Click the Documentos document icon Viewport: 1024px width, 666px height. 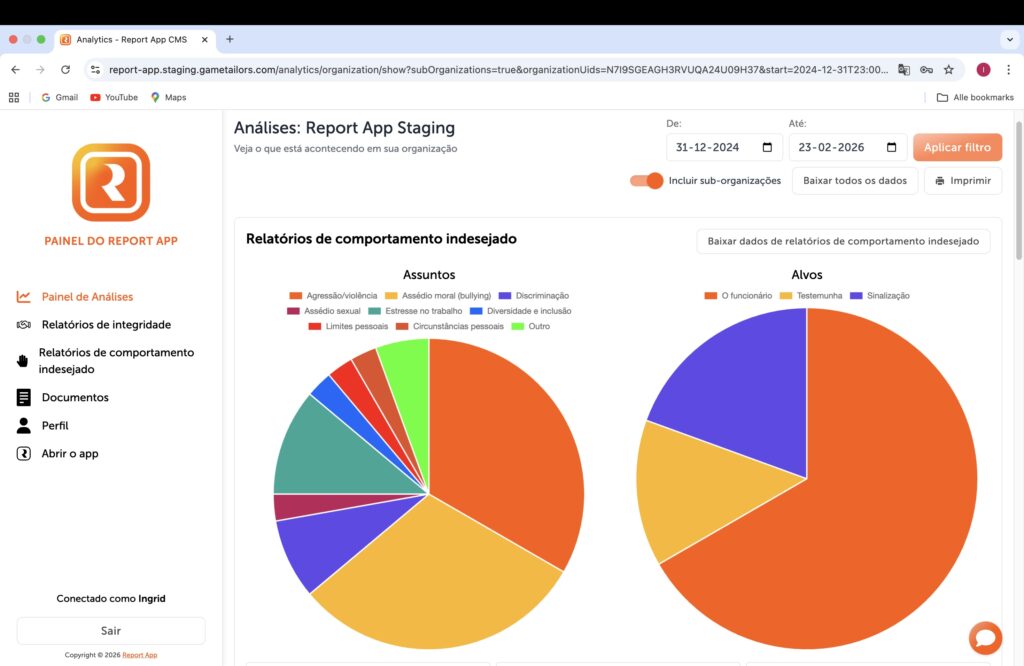(24, 397)
